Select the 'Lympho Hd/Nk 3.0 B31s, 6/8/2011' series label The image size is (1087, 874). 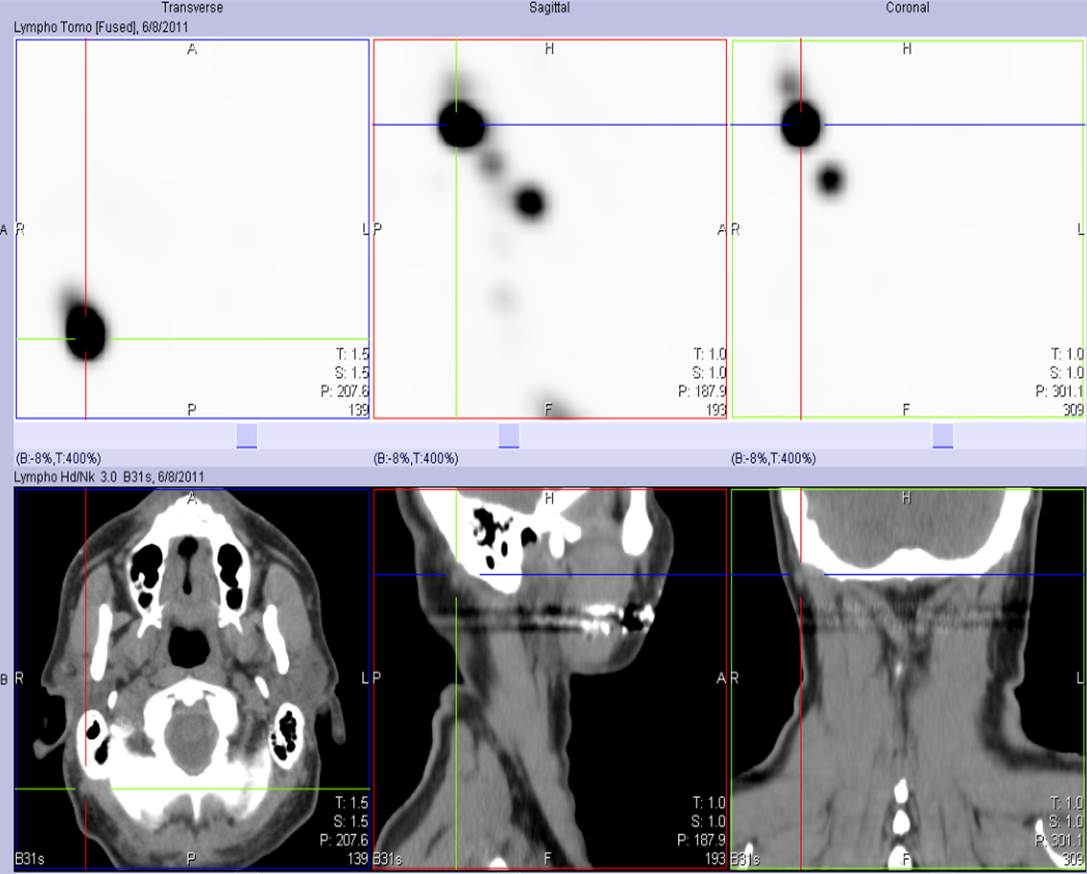[109, 477]
